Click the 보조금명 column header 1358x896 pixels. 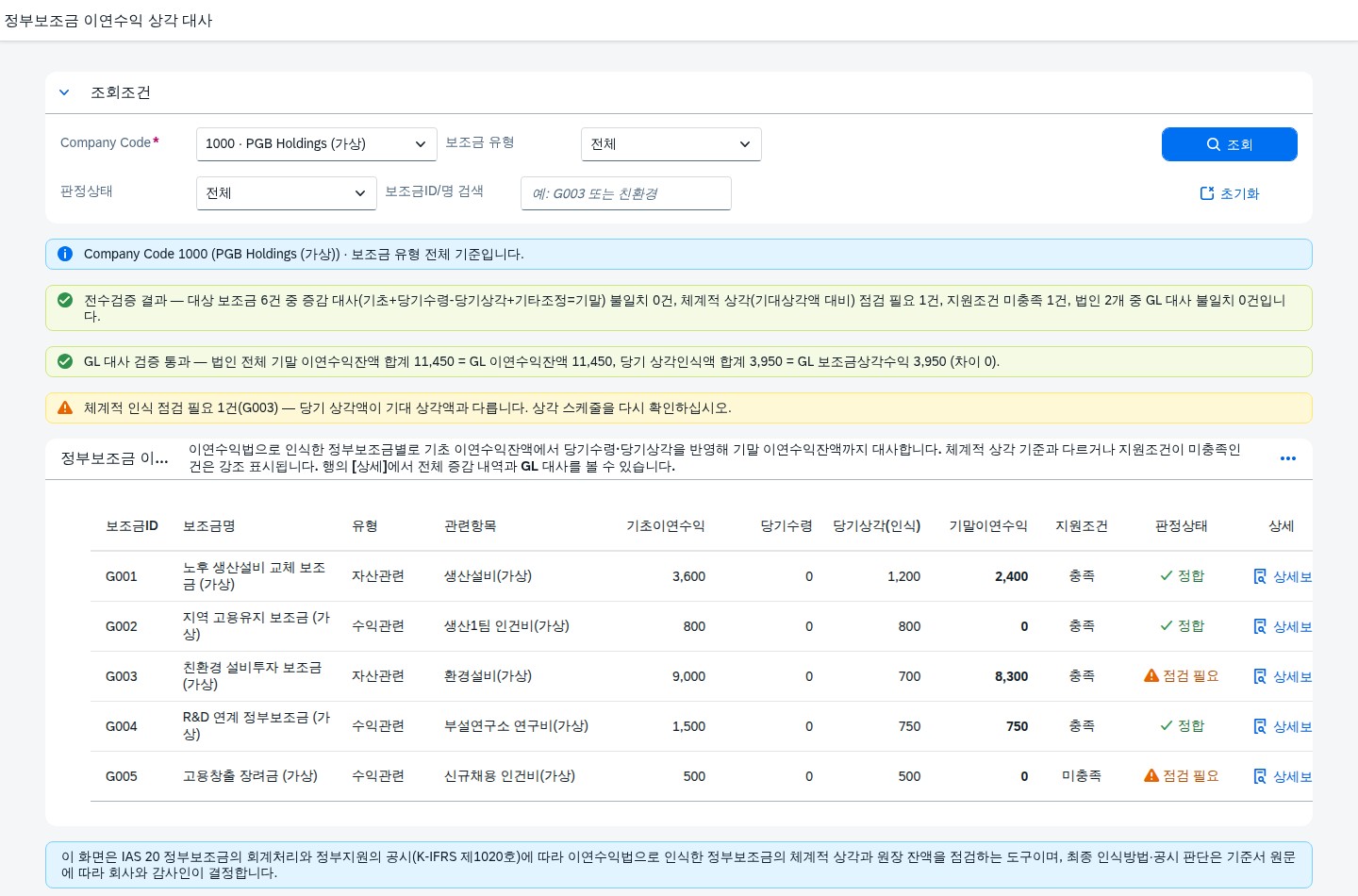(x=209, y=526)
